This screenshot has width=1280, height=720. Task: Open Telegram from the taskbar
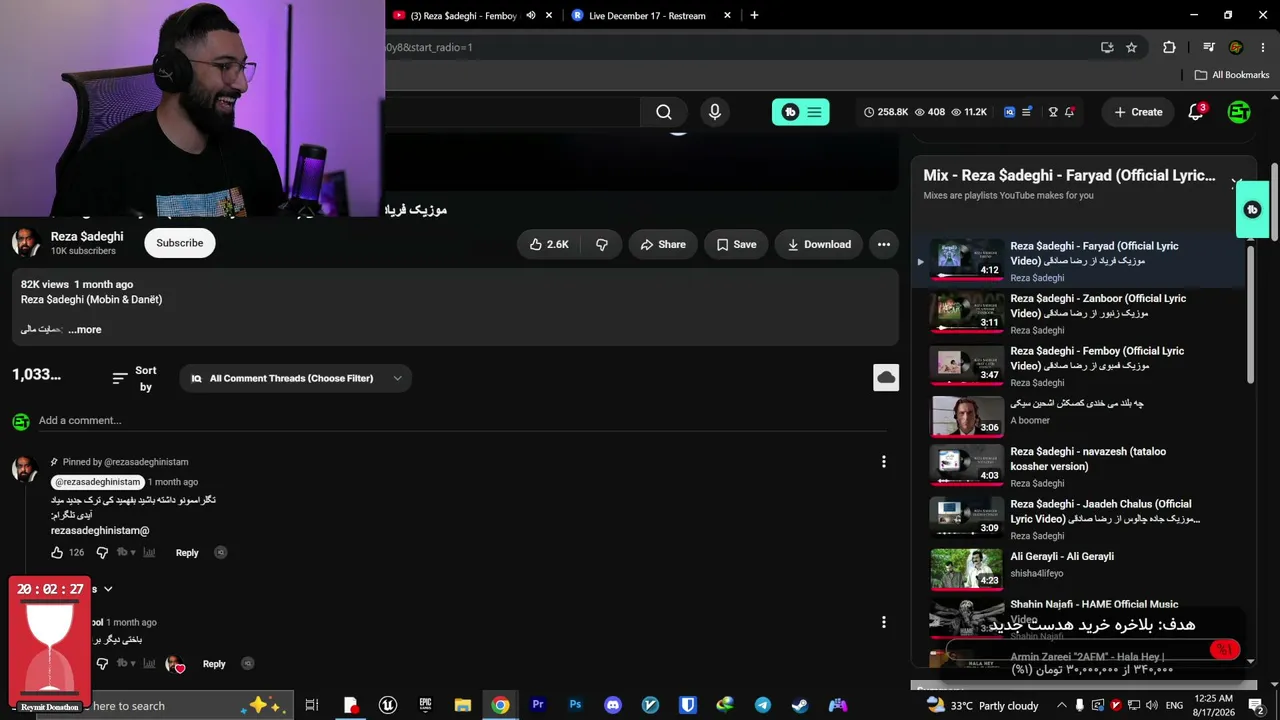763,705
